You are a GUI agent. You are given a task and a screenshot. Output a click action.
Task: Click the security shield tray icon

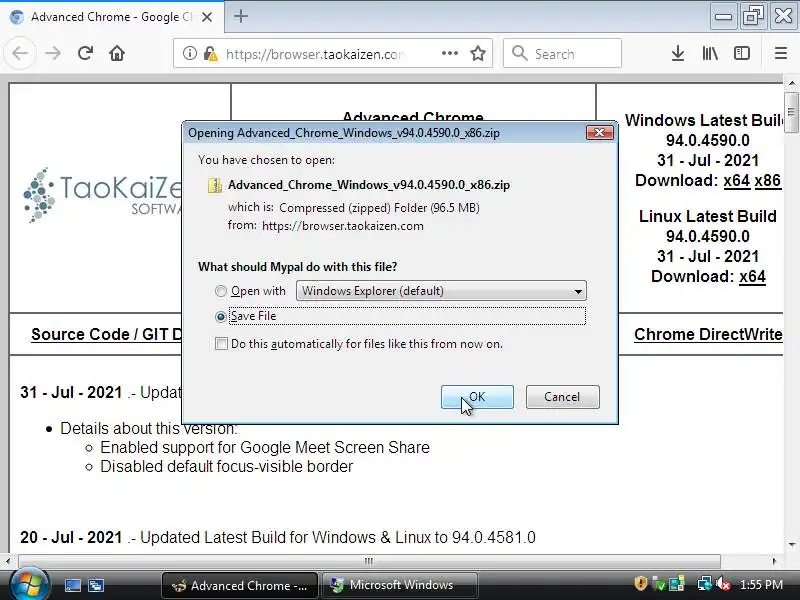coord(640,583)
